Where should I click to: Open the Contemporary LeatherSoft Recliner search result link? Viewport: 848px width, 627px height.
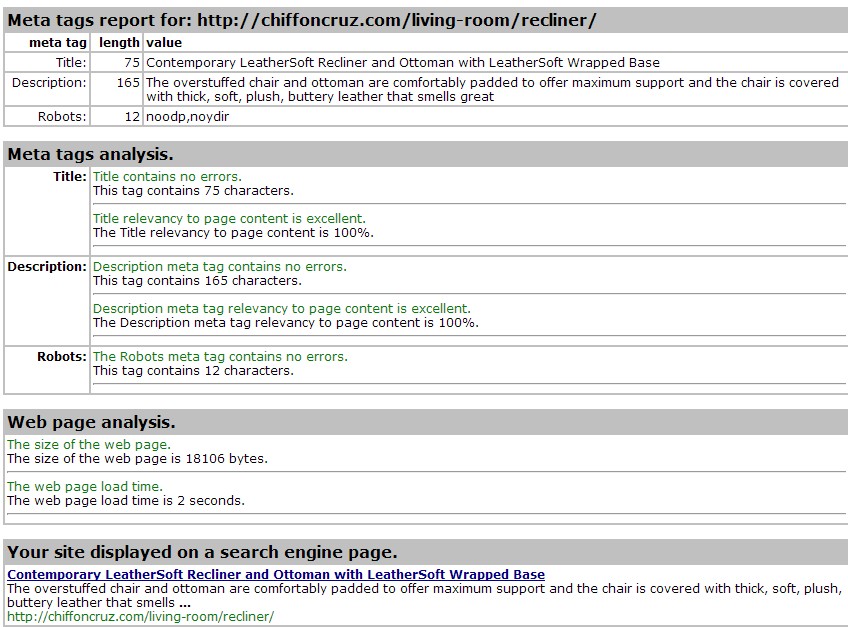276,575
